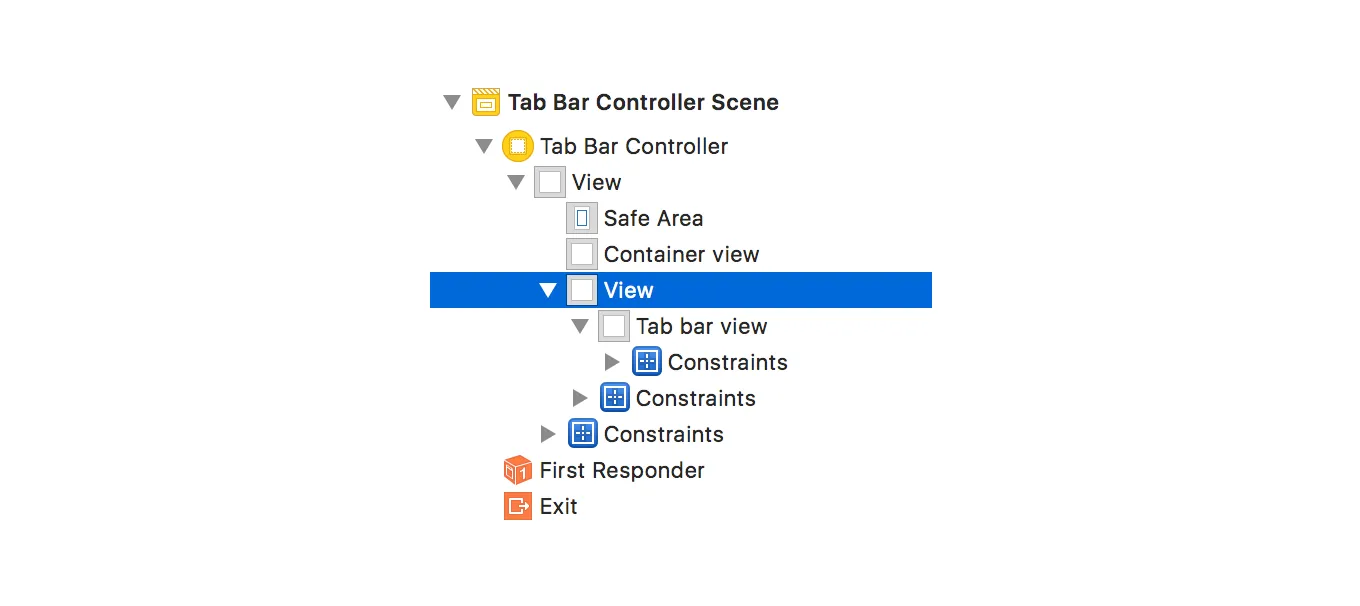The width and height of the screenshot is (1360, 606).
Task: Click the orange Exit icon
Action: click(518, 506)
